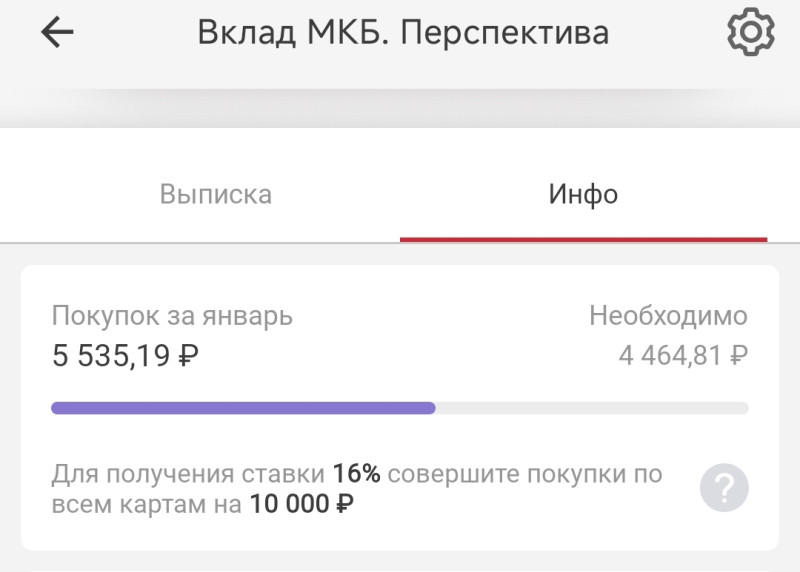Tap the question mark help icon
Viewport: 800px width, 572px height.
click(724, 488)
